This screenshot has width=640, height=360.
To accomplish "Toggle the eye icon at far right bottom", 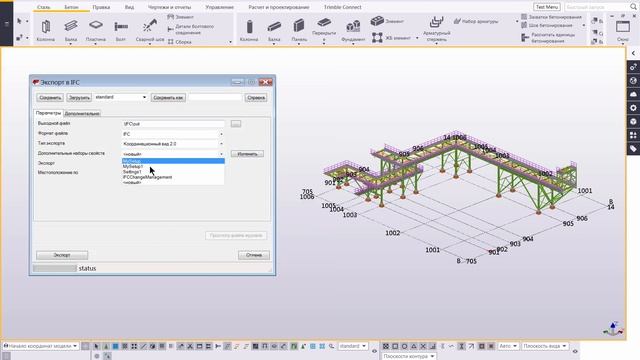I will pyautogui.click(x=575, y=351).
